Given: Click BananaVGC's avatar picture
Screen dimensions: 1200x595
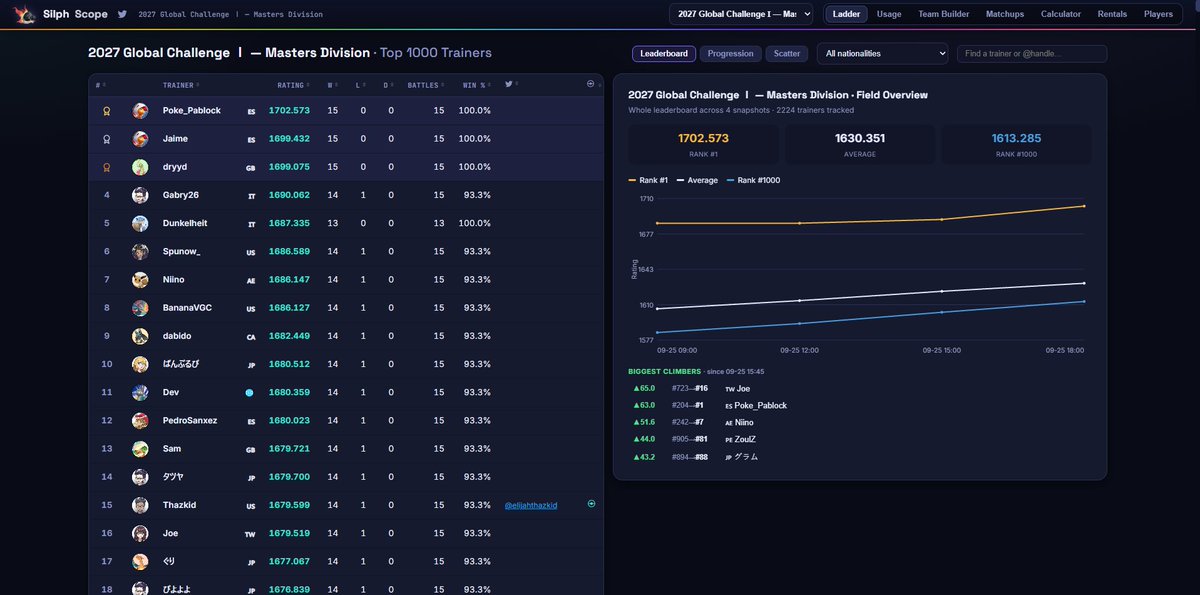Looking at the screenshot, I should click(x=141, y=308).
